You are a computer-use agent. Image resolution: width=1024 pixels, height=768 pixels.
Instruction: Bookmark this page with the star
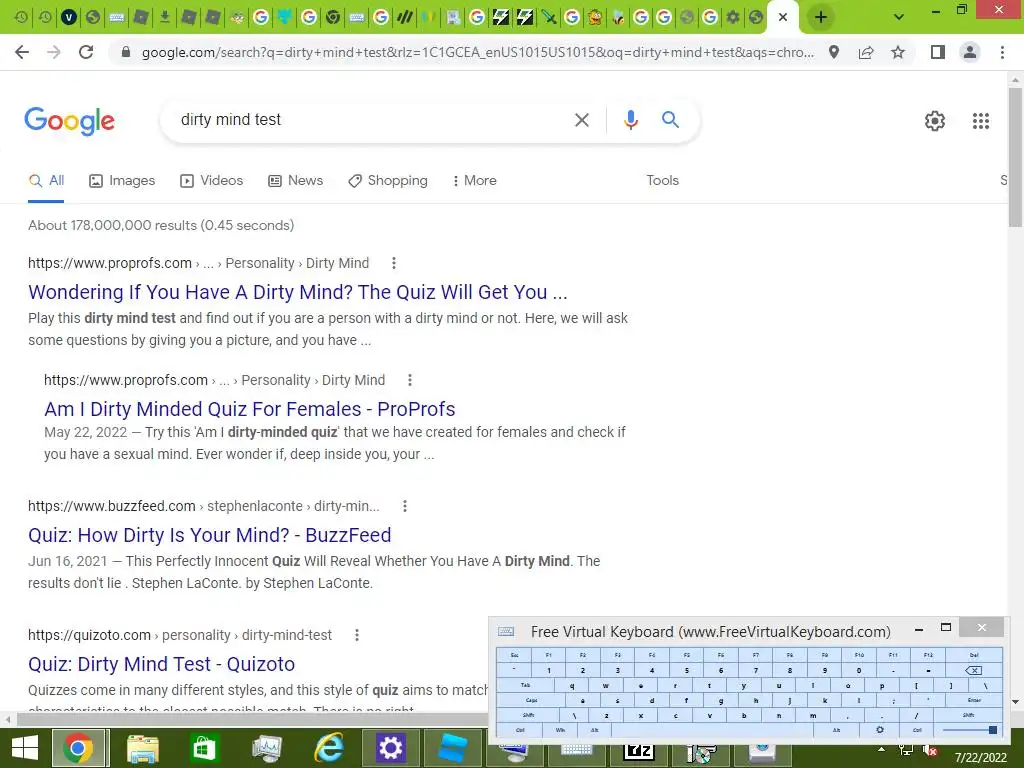[898, 52]
